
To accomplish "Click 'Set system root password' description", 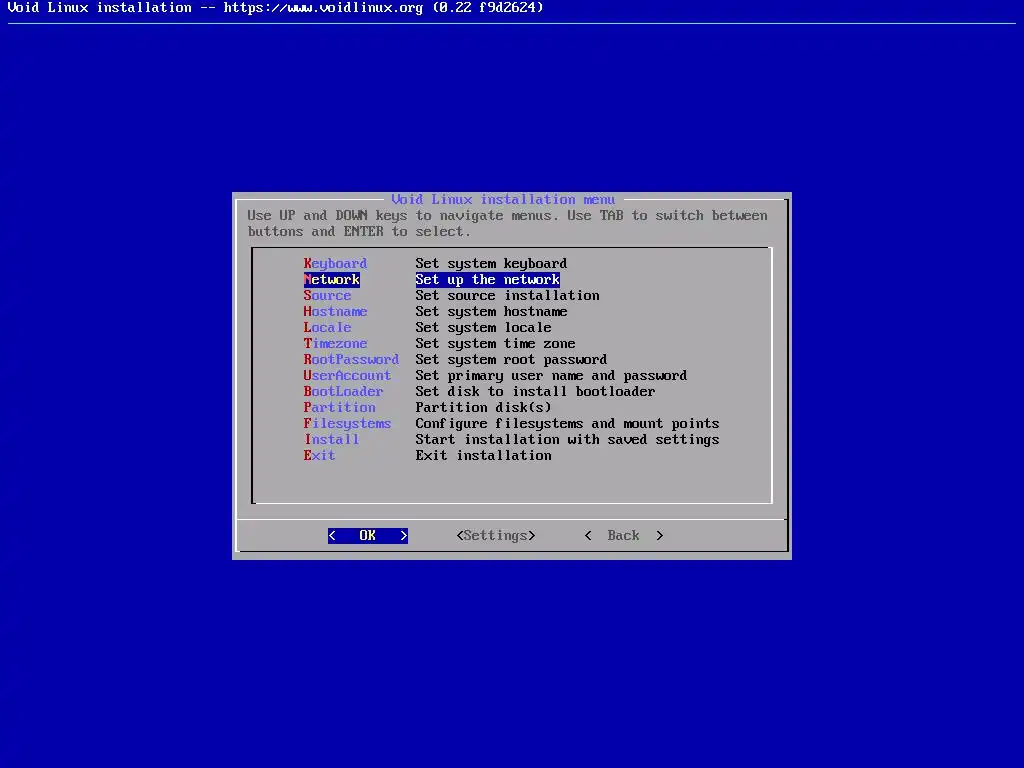I will pyautogui.click(x=511, y=359).
